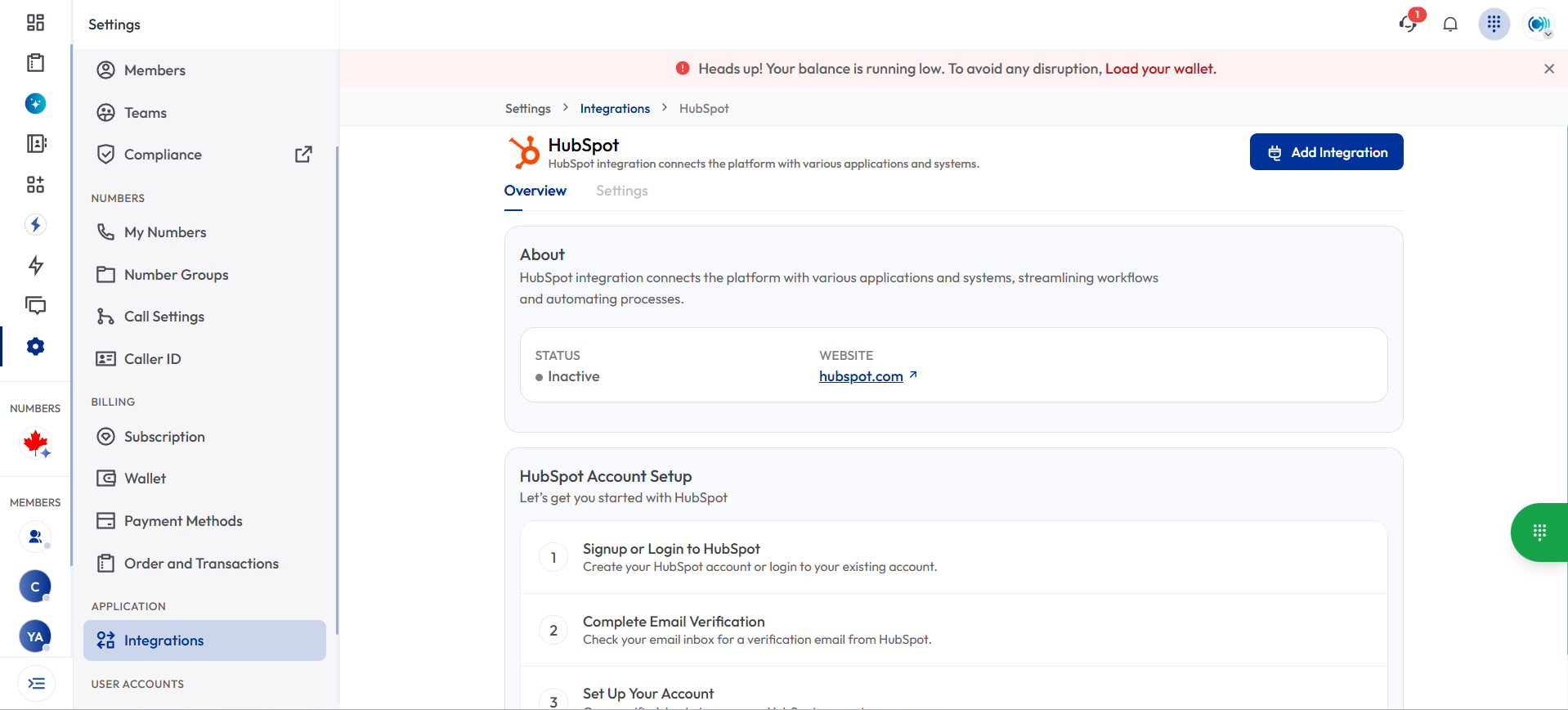Open the contacts book icon in left rail

pos(36,144)
